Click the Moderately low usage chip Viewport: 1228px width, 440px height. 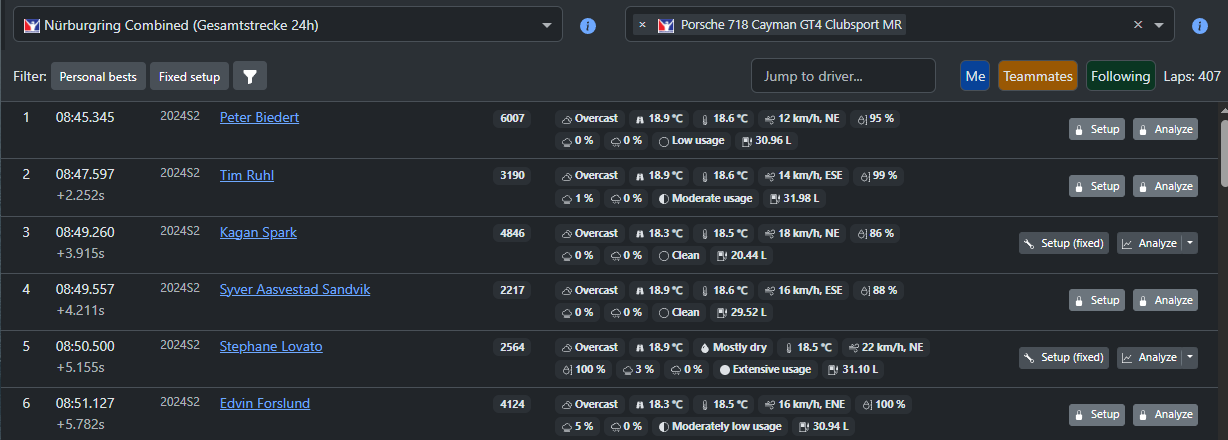tap(719, 426)
